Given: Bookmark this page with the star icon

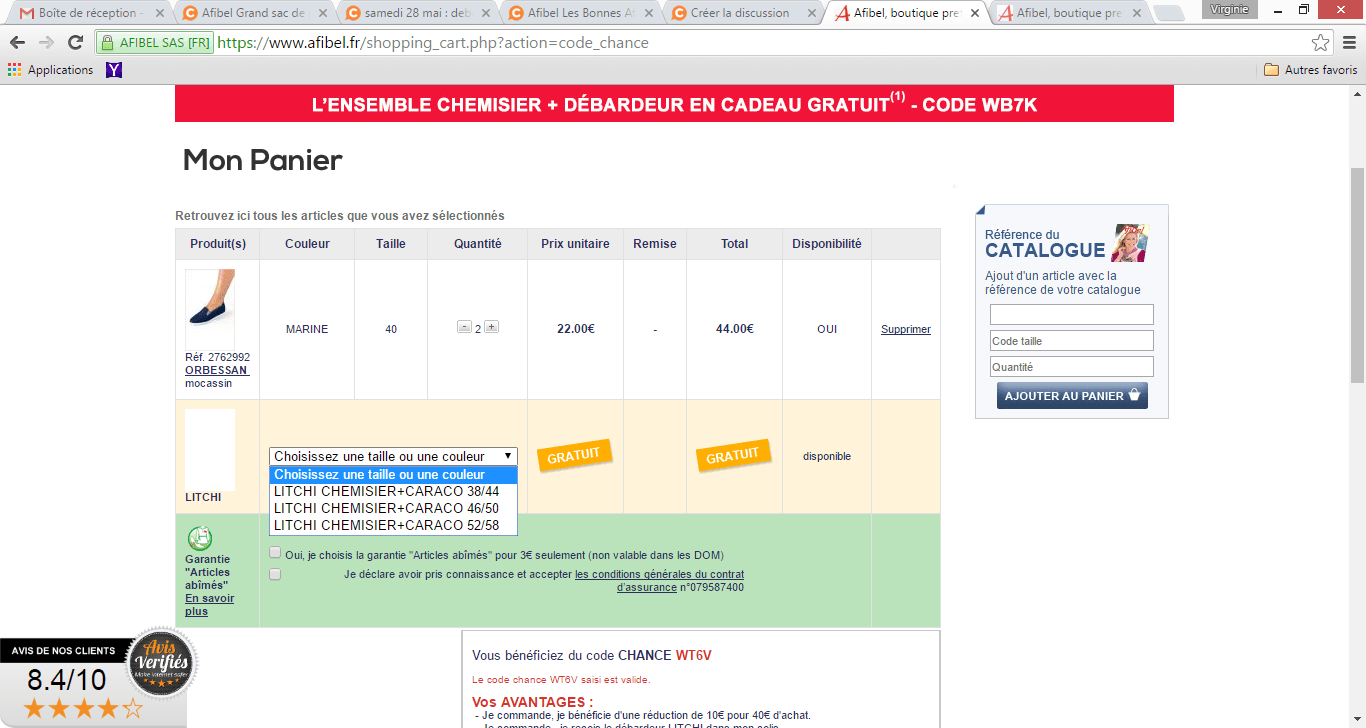Looking at the screenshot, I should pyautogui.click(x=1321, y=43).
